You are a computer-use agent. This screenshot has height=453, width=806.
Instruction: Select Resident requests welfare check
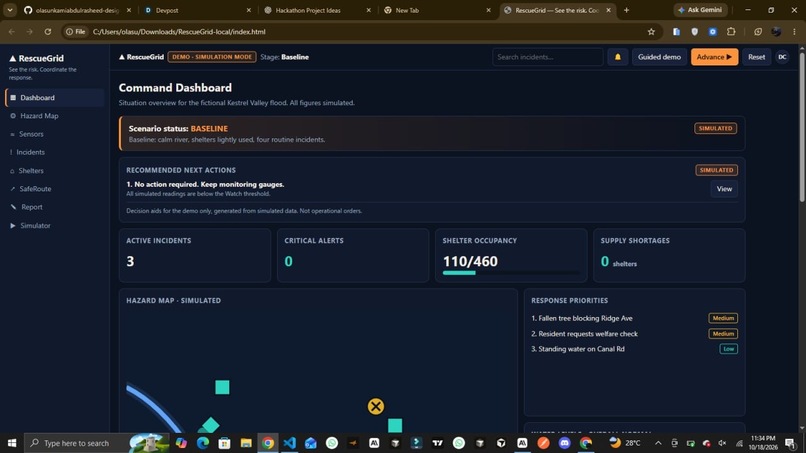coord(584,334)
